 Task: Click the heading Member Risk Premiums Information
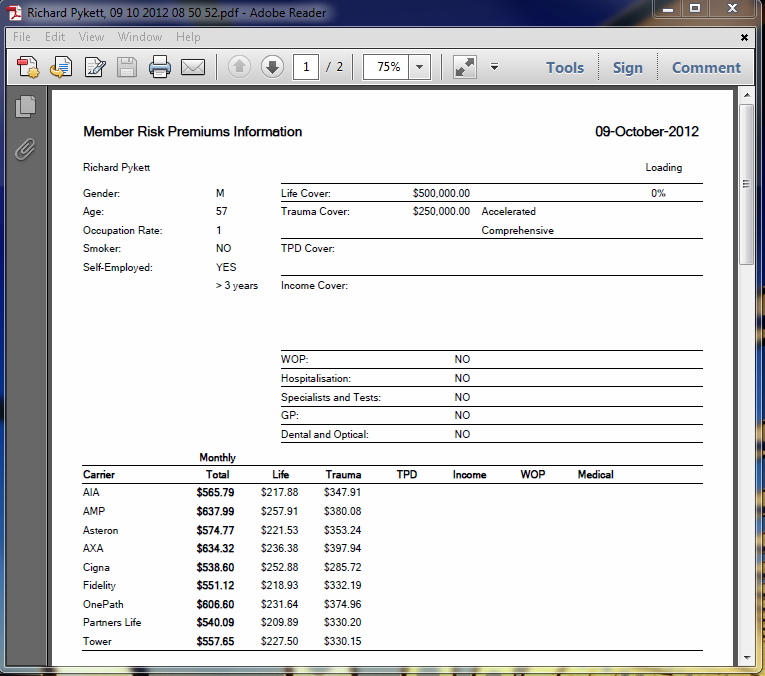(x=192, y=132)
